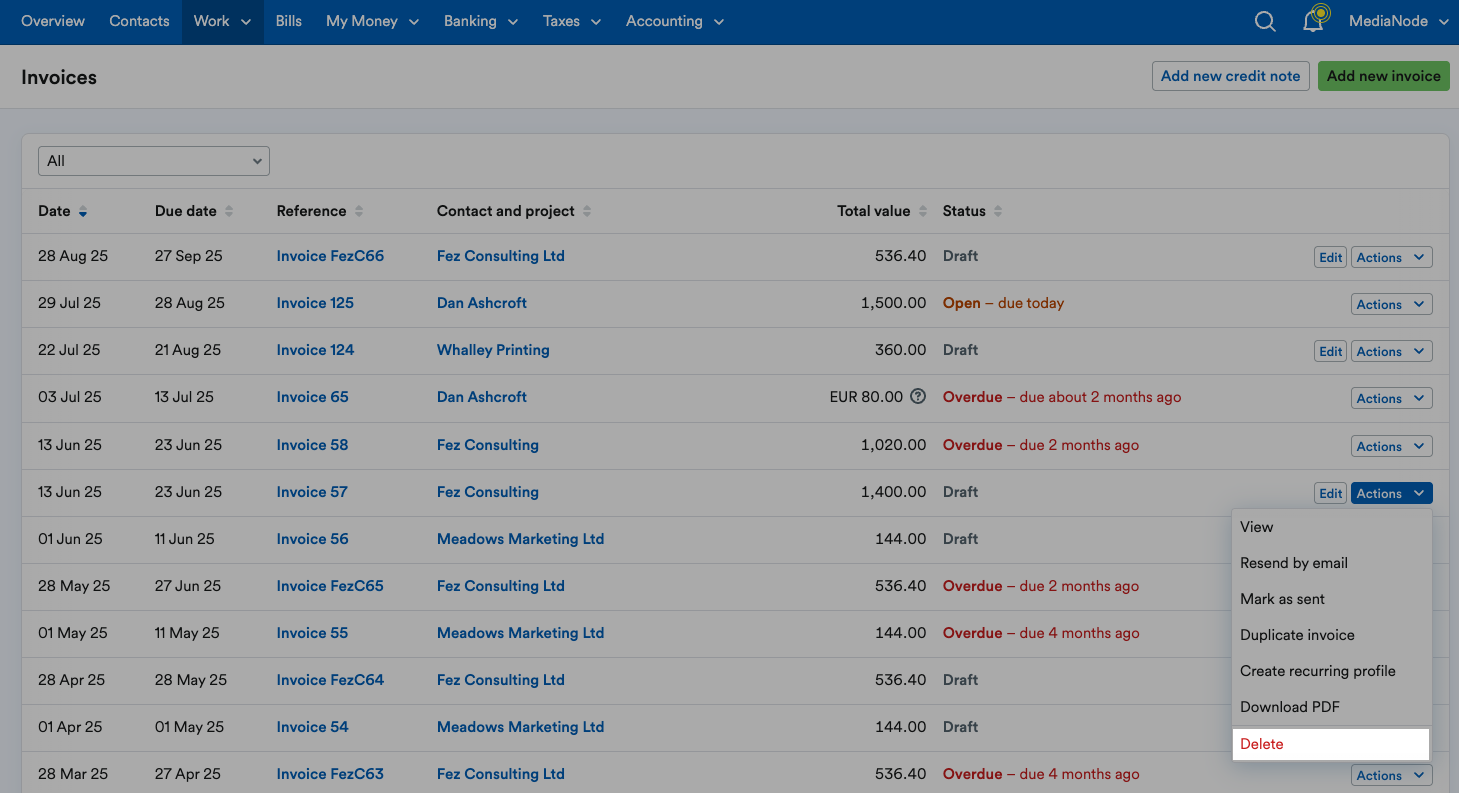1459x793 pixels.
Task: Open Actions dropdown for Invoice 124
Action: (1392, 352)
